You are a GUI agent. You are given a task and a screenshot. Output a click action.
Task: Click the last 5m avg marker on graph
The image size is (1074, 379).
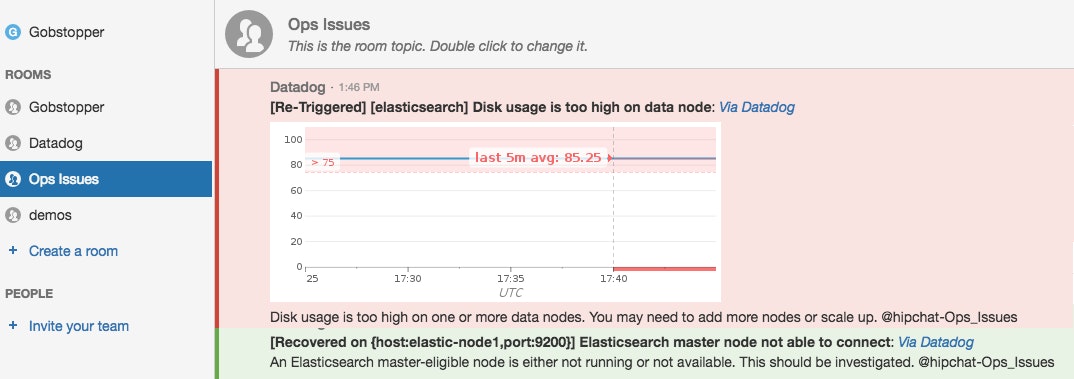pyautogui.click(x=538, y=158)
